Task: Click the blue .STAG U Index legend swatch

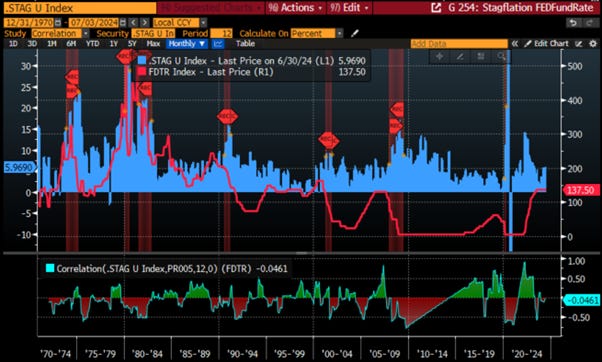Action: (x=142, y=61)
